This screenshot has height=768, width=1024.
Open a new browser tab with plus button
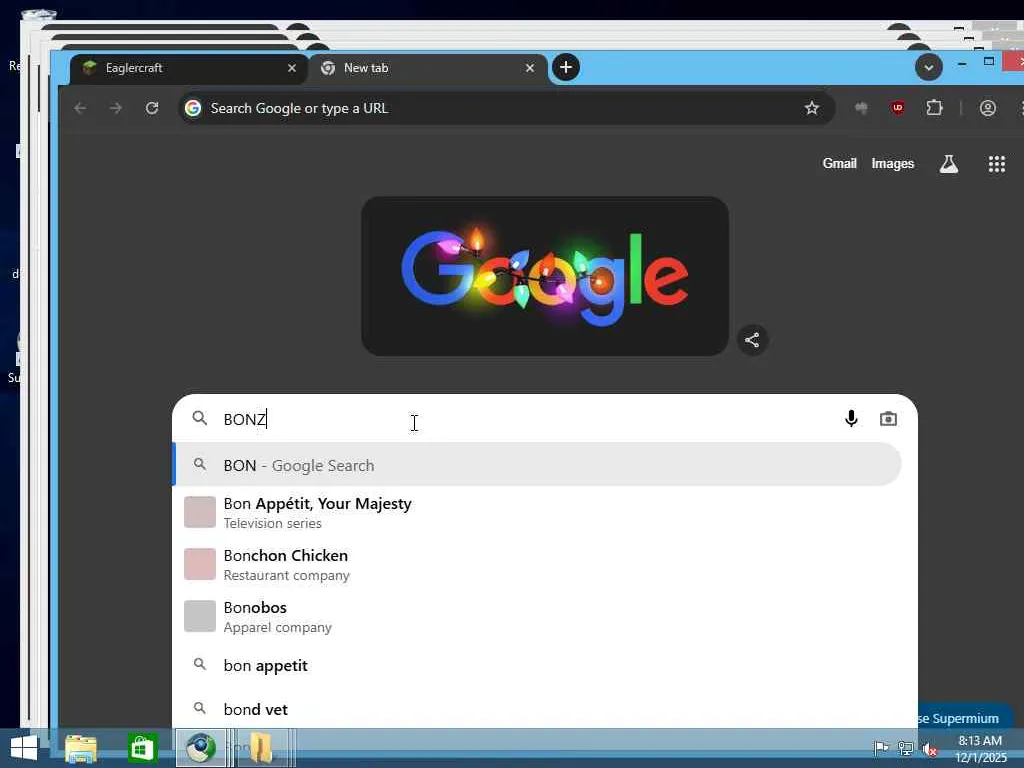pyautogui.click(x=566, y=67)
